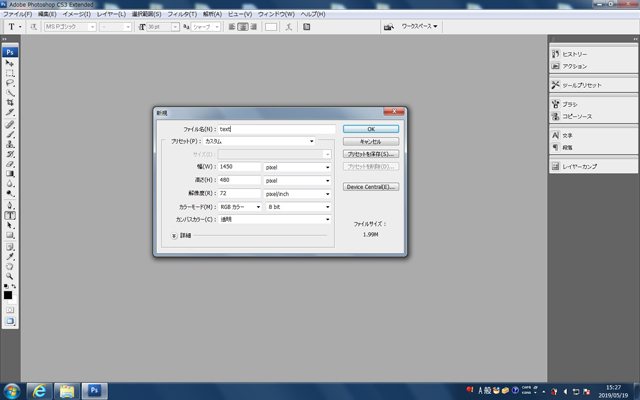Click the OK button

point(371,129)
